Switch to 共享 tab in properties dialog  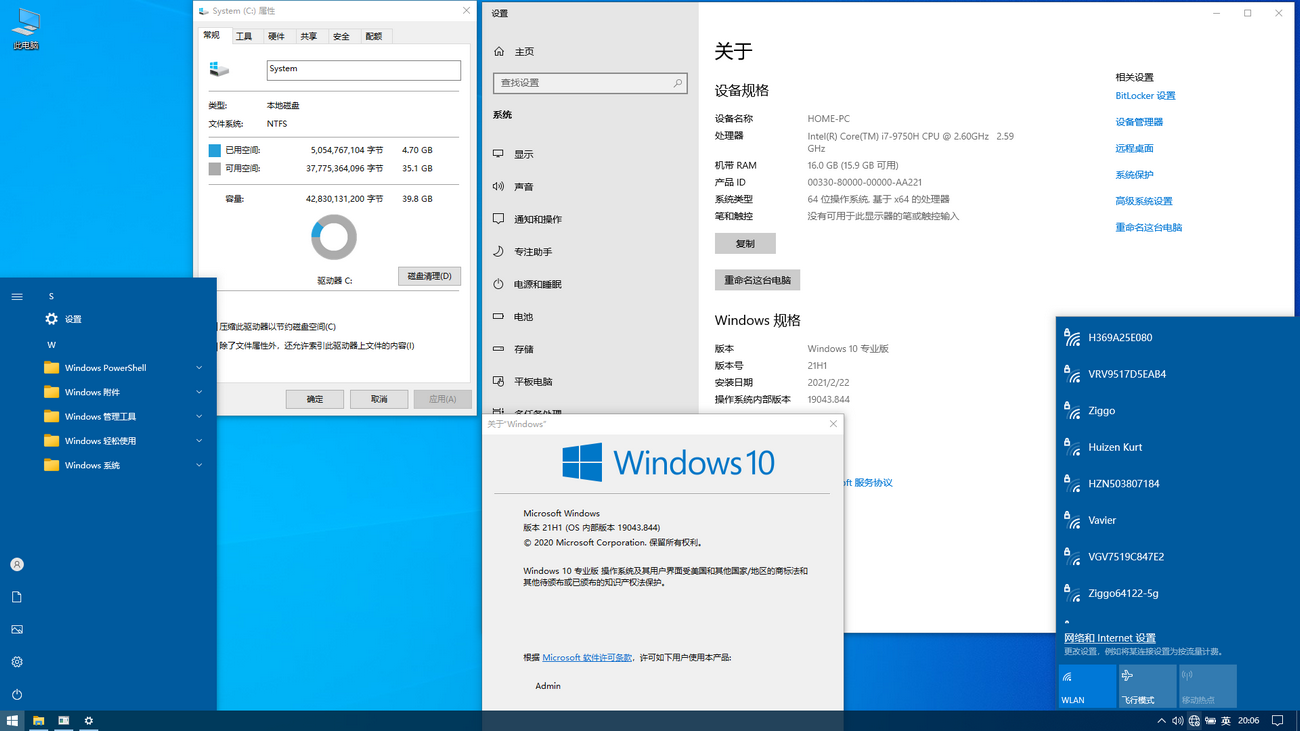309,36
